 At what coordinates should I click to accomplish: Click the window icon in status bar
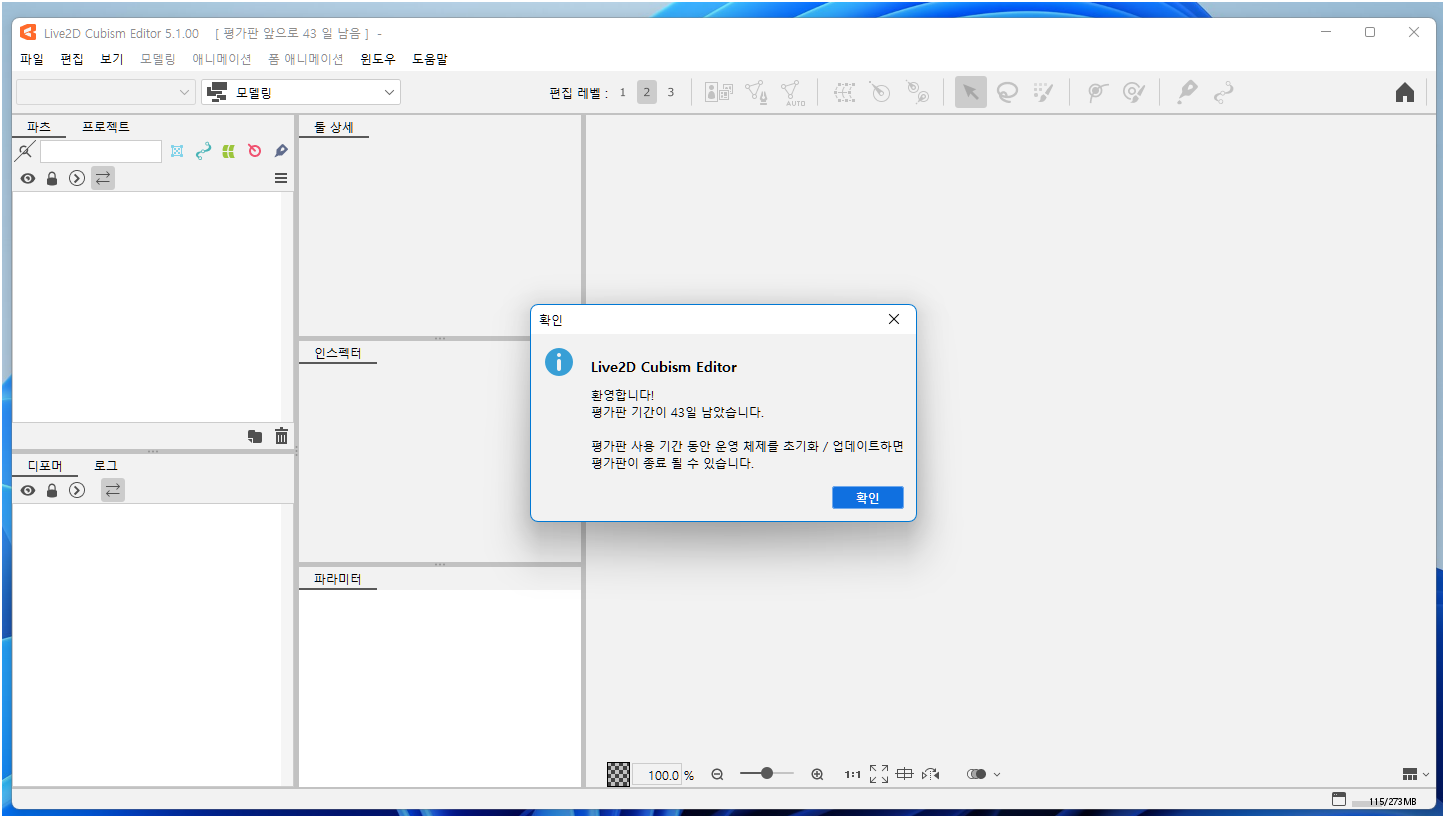click(x=1339, y=799)
